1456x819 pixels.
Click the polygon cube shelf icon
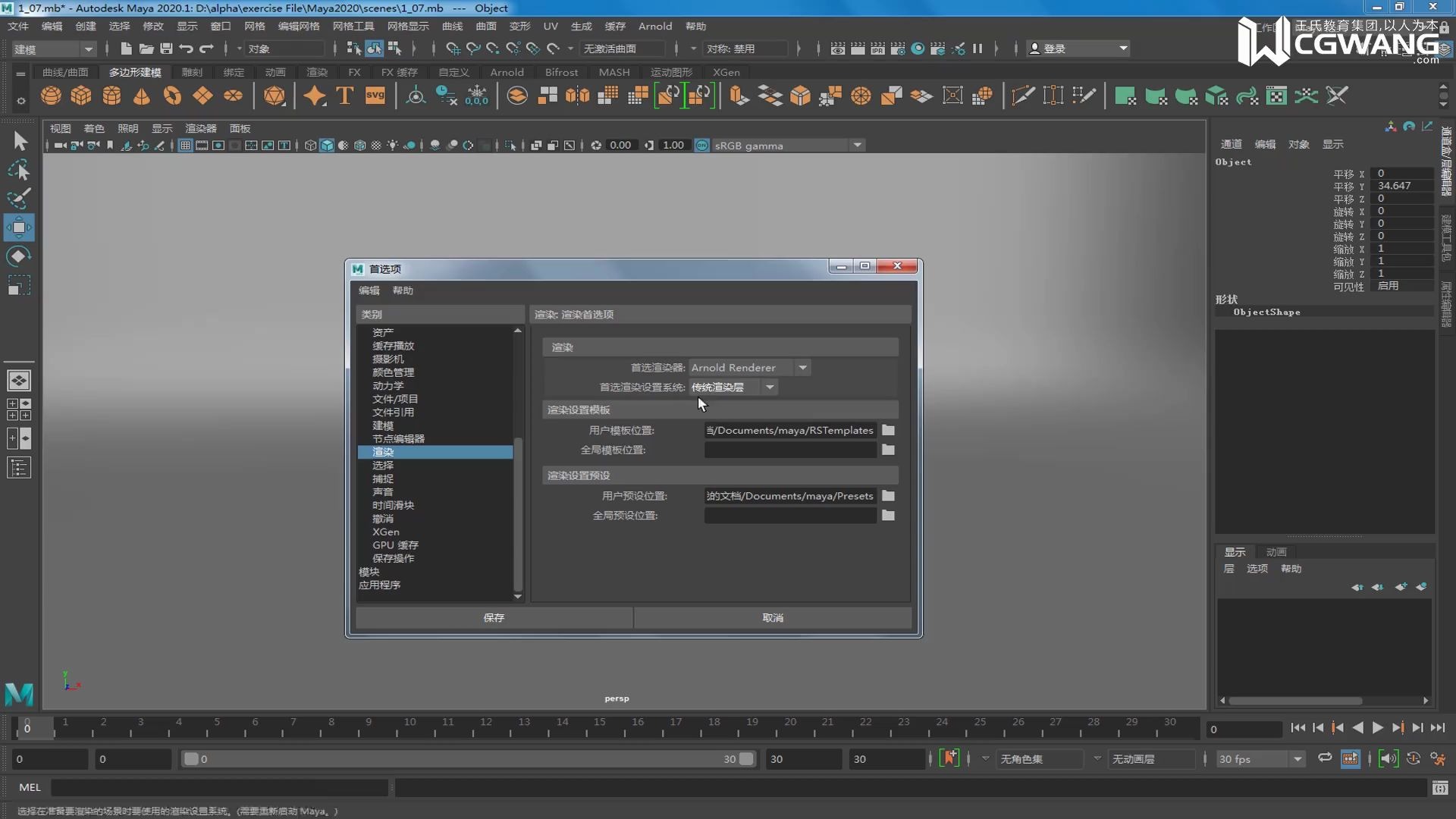(81, 96)
